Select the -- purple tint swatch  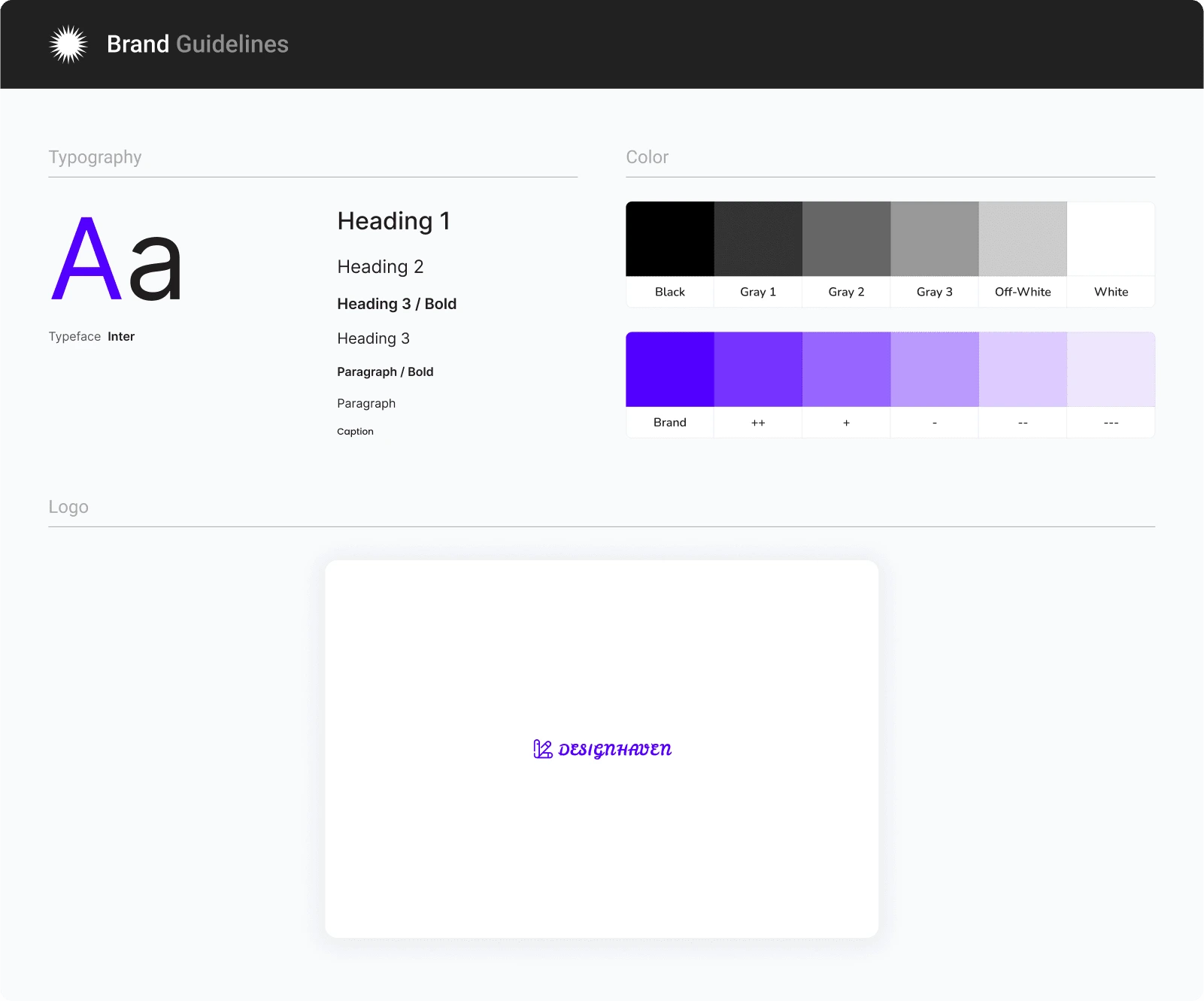1023,369
